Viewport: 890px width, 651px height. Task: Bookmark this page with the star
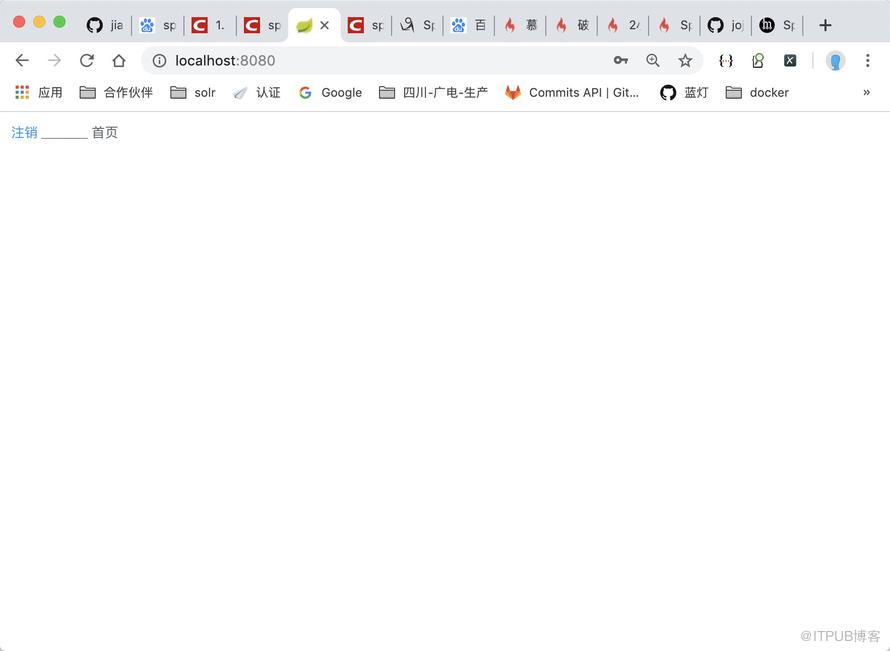tap(685, 61)
